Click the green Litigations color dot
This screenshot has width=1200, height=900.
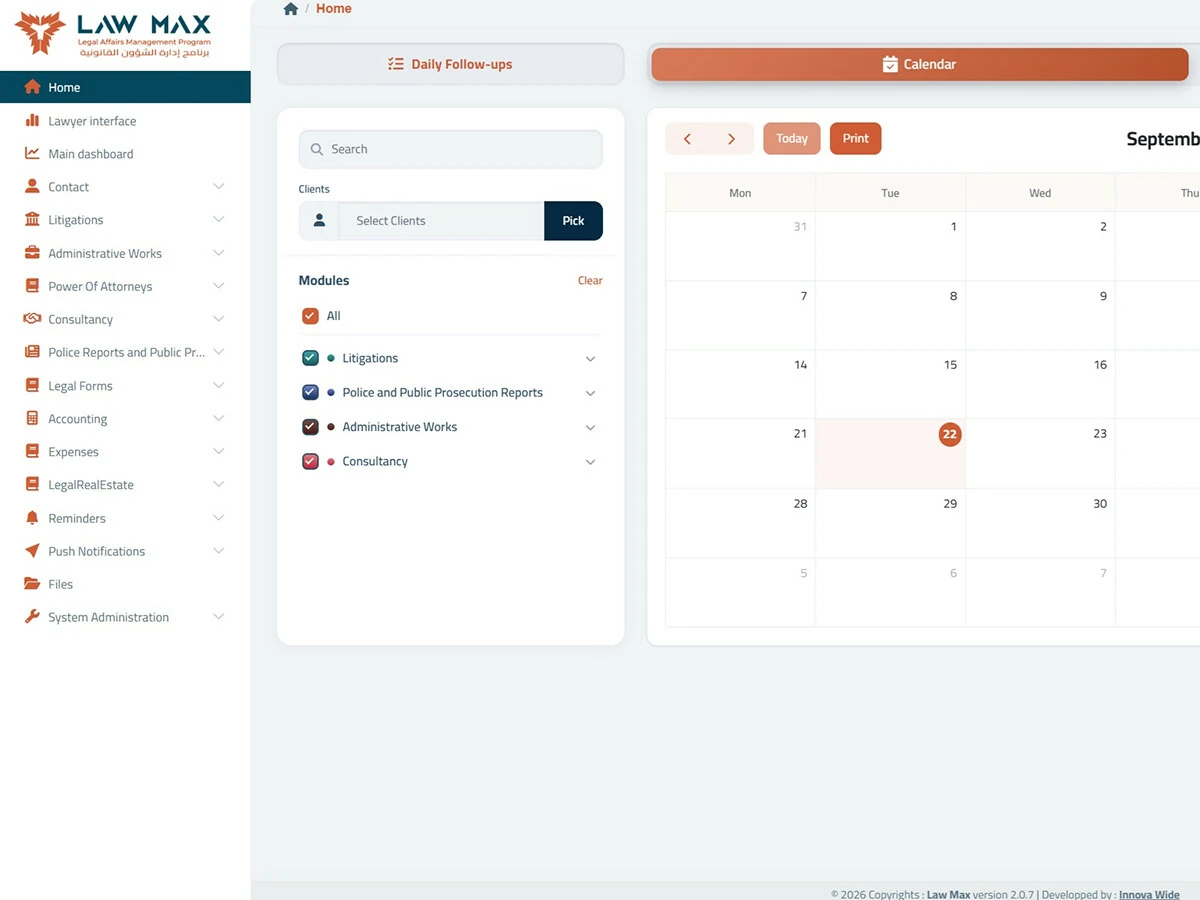(331, 358)
